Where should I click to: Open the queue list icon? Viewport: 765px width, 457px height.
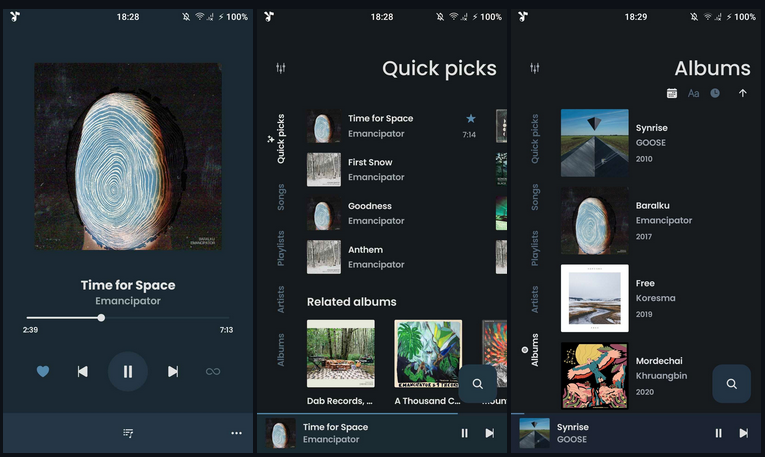click(128, 433)
